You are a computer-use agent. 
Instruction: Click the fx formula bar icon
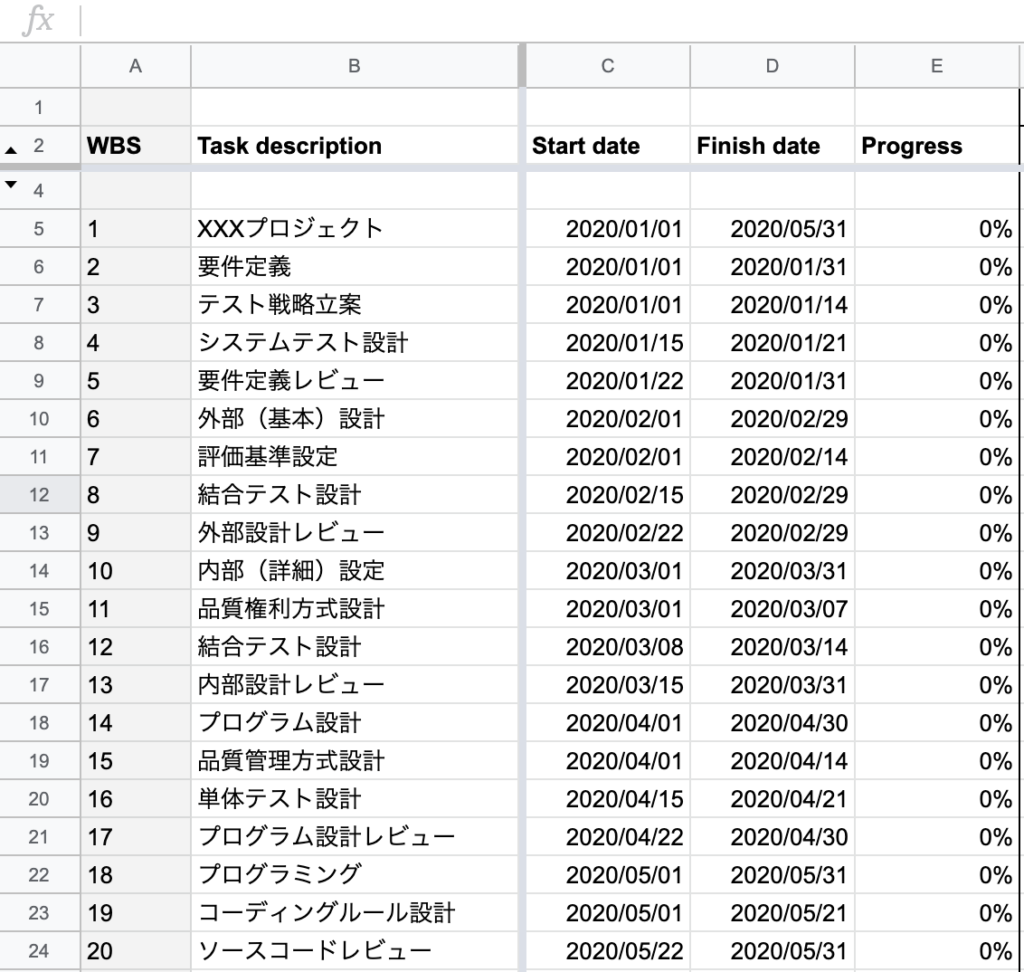38,20
